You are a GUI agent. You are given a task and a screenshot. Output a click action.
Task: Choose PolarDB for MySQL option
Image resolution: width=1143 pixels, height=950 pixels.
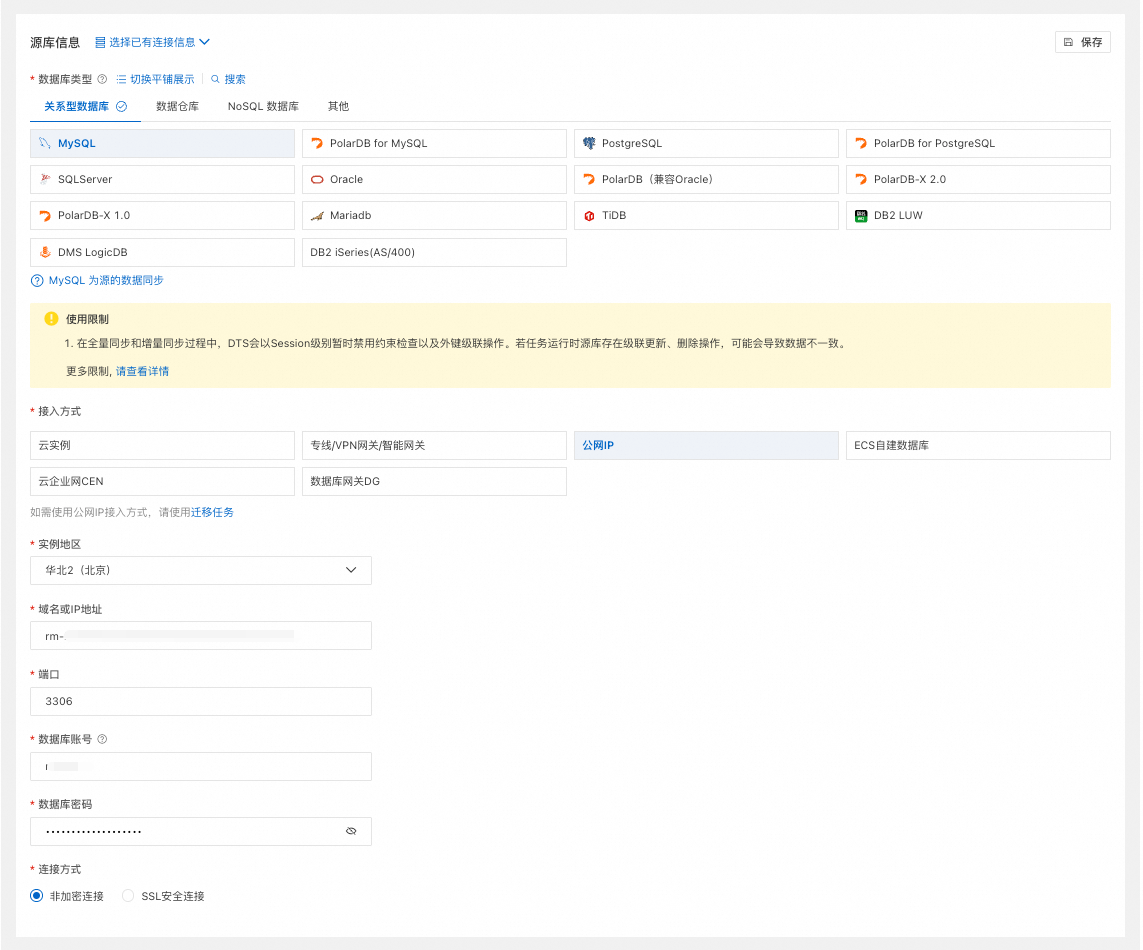click(x=434, y=144)
